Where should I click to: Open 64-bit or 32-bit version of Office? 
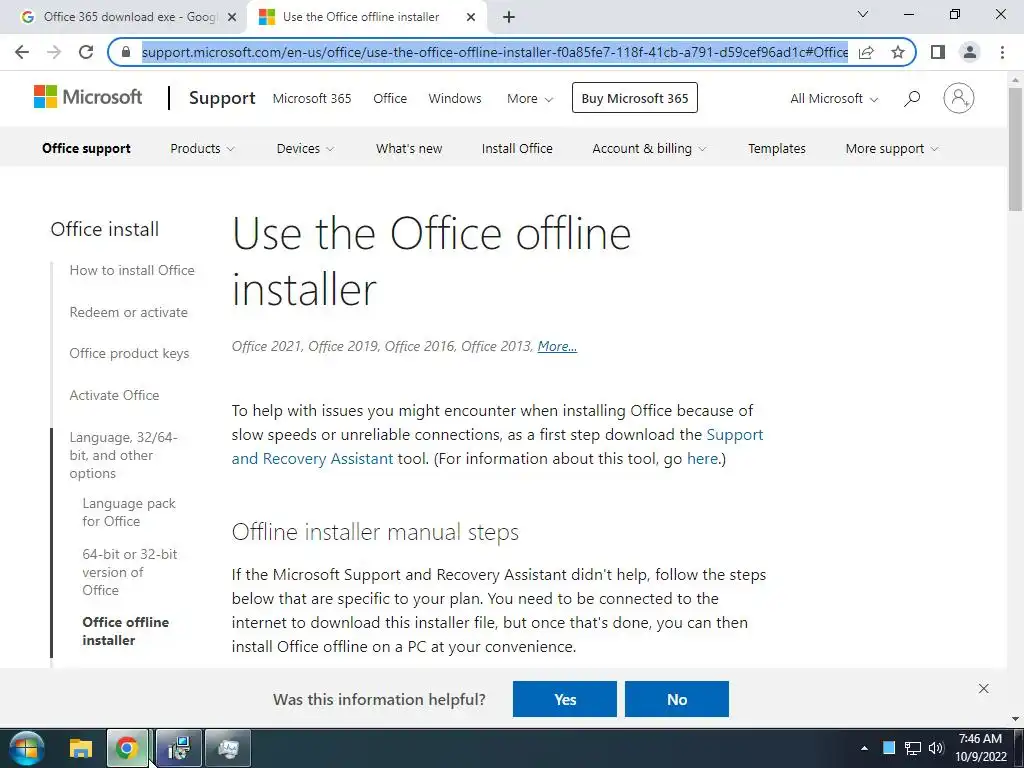point(129,572)
